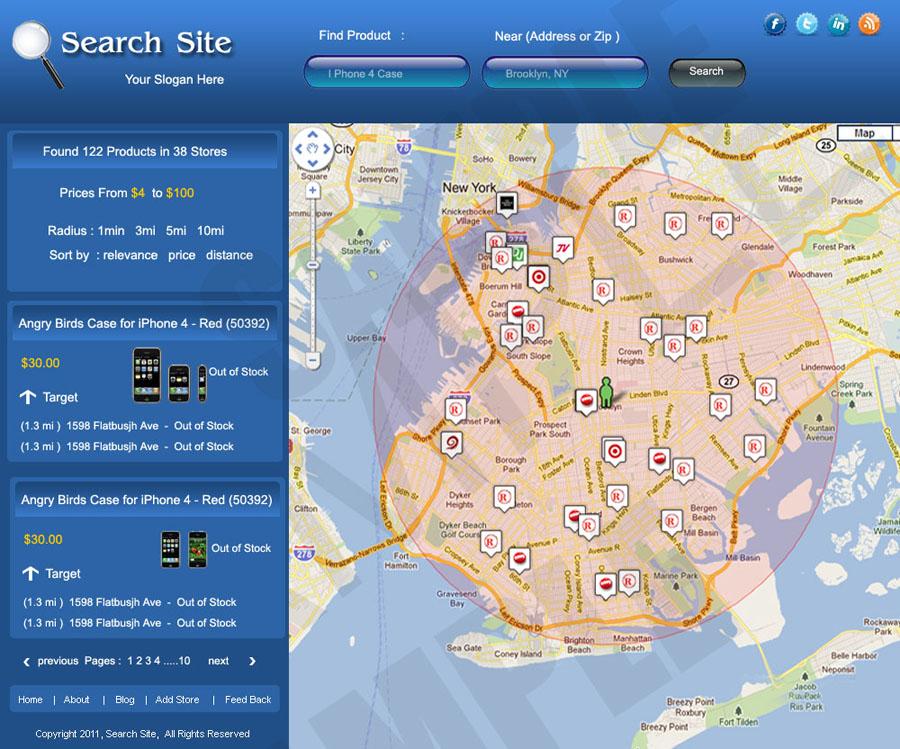Select the R marker near Dyker Heights
The height and width of the screenshot is (749, 900).
pyautogui.click(x=504, y=499)
